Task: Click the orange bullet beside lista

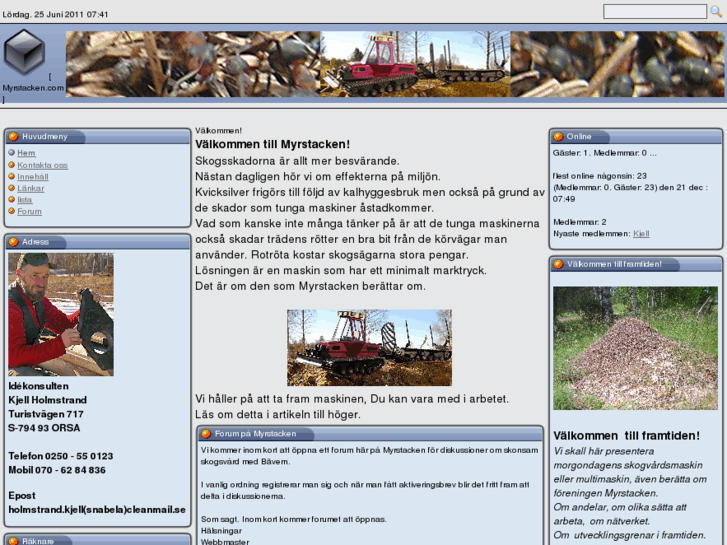Action: click(x=12, y=199)
